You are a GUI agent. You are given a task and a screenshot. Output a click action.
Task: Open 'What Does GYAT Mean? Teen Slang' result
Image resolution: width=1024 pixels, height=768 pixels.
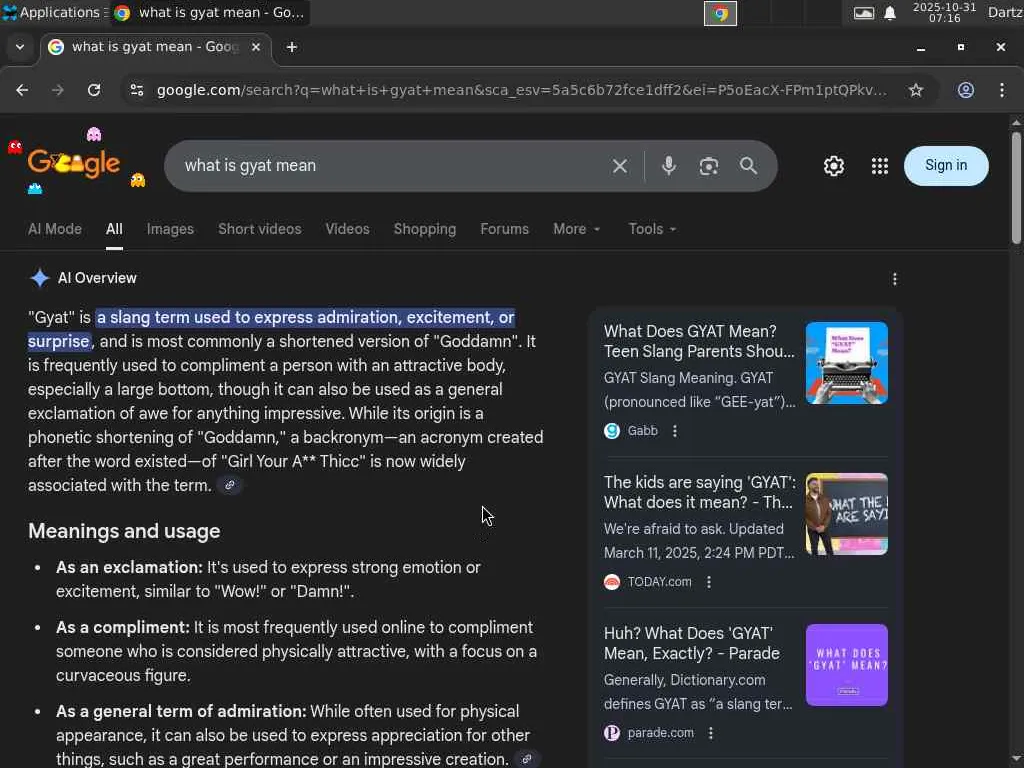(699, 342)
